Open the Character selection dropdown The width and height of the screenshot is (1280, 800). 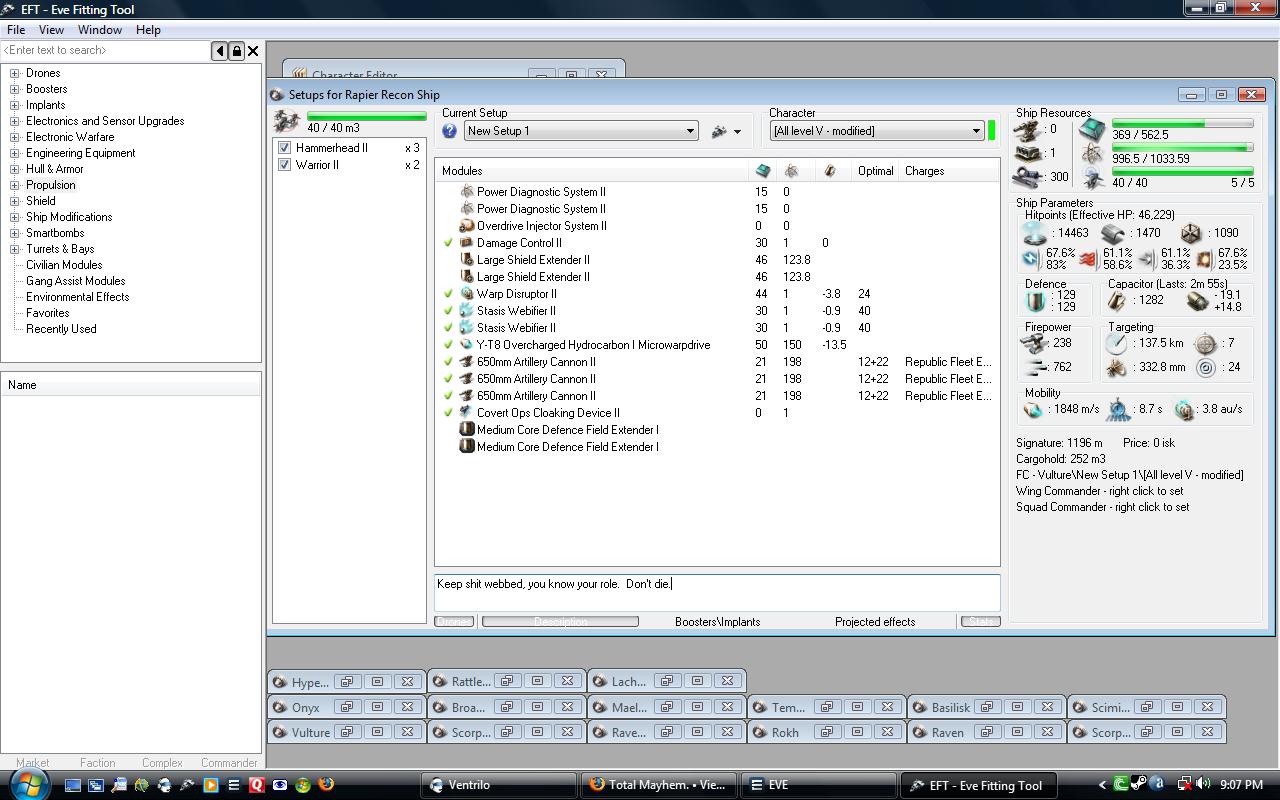click(976, 131)
